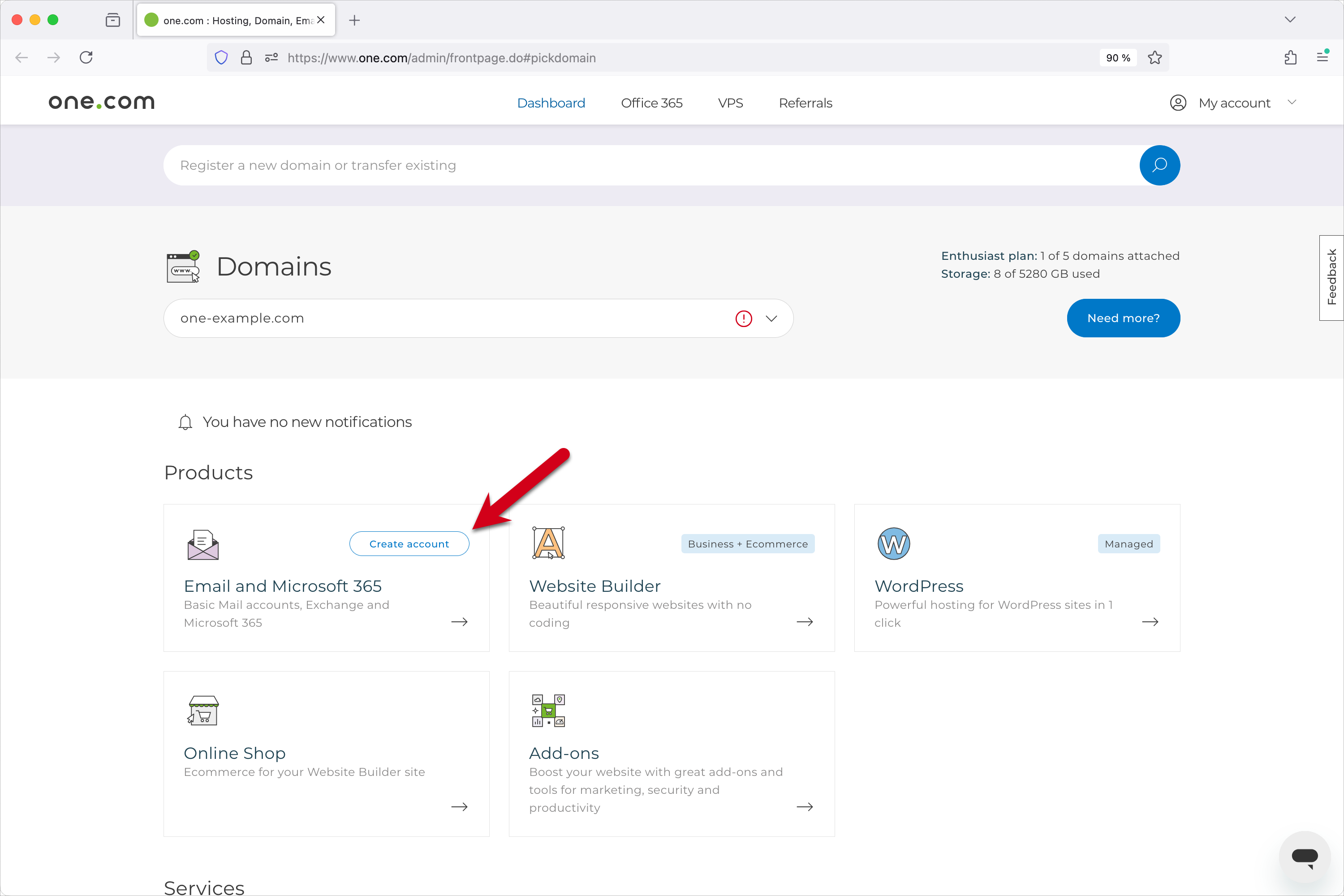Click the blue domain search magnifier button
The height and width of the screenshot is (896, 1344).
pyautogui.click(x=1159, y=165)
